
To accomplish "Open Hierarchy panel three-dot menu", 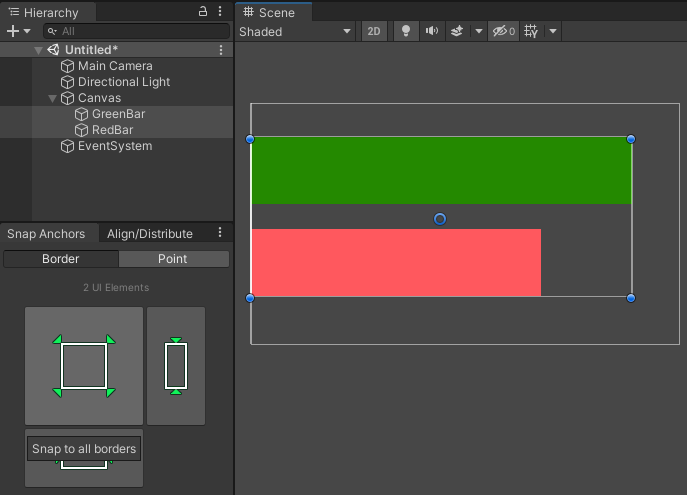I will 221,12.
